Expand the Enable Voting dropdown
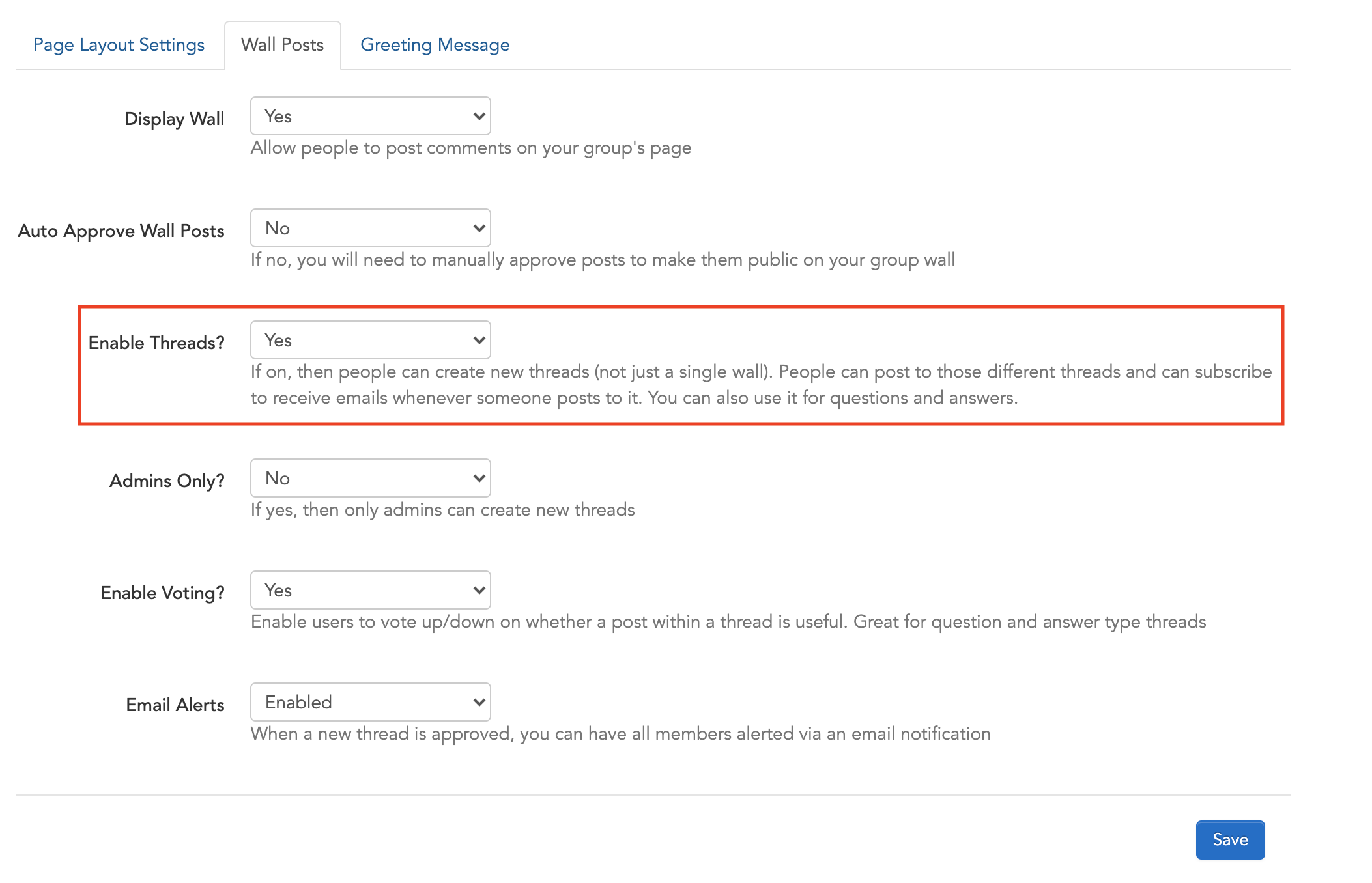Image resolution: width=1372 pixels, height=883 pixels. pos(371,591)
